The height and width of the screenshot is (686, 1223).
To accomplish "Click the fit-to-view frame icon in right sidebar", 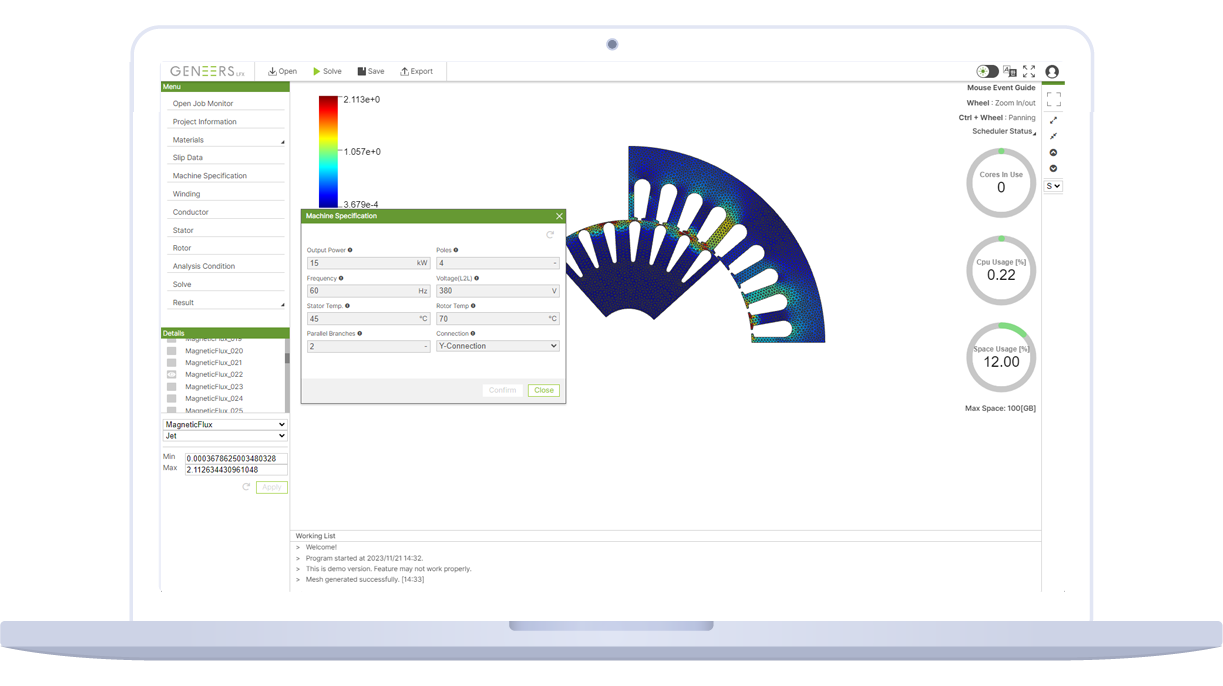I will coord(1053,100).
